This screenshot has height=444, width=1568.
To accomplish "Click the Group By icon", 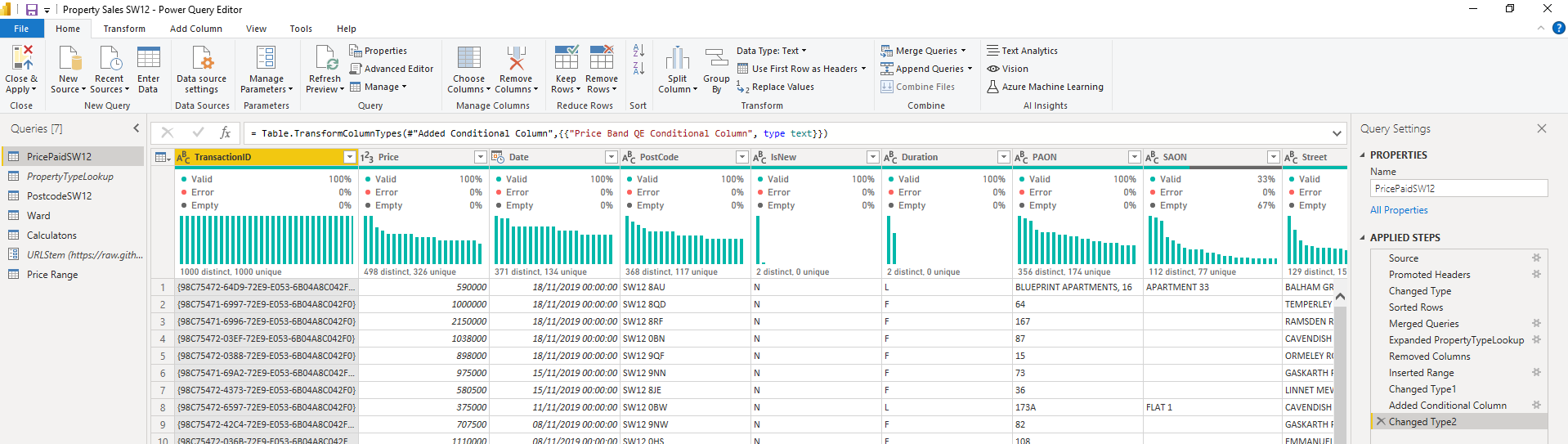I will pyautogui.click(x=716, y=59).
